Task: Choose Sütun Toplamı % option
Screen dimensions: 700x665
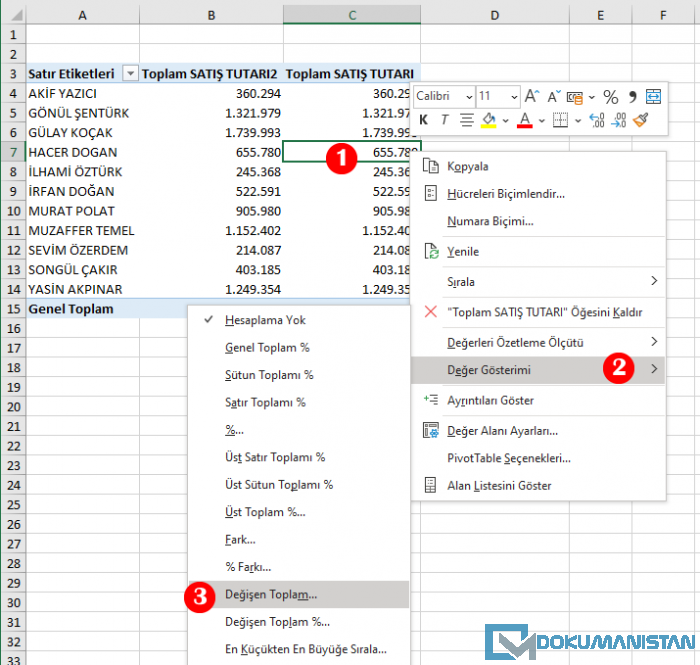Action: (x=269, y=375)
